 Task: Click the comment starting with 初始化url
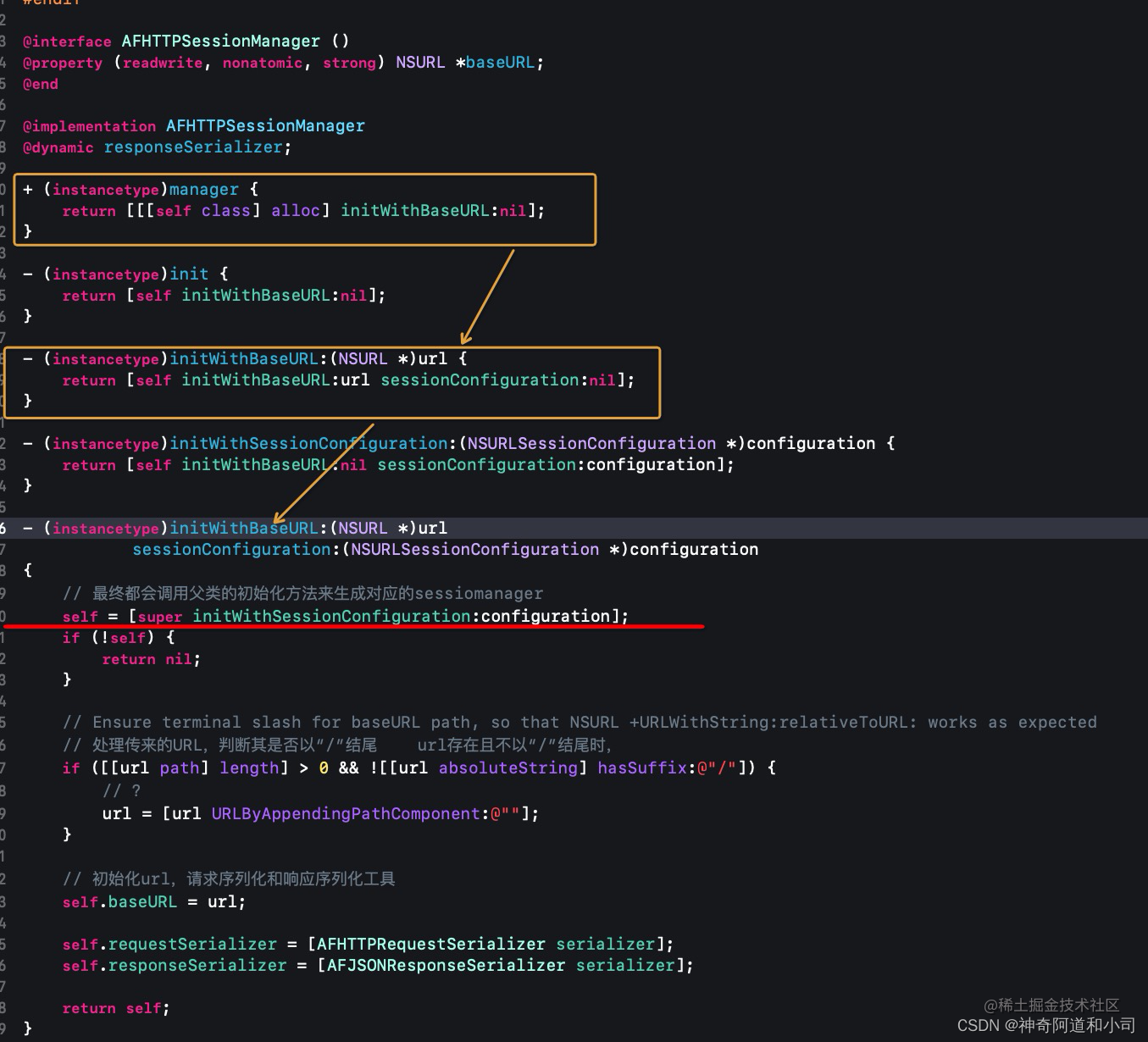tap(229, 879)
